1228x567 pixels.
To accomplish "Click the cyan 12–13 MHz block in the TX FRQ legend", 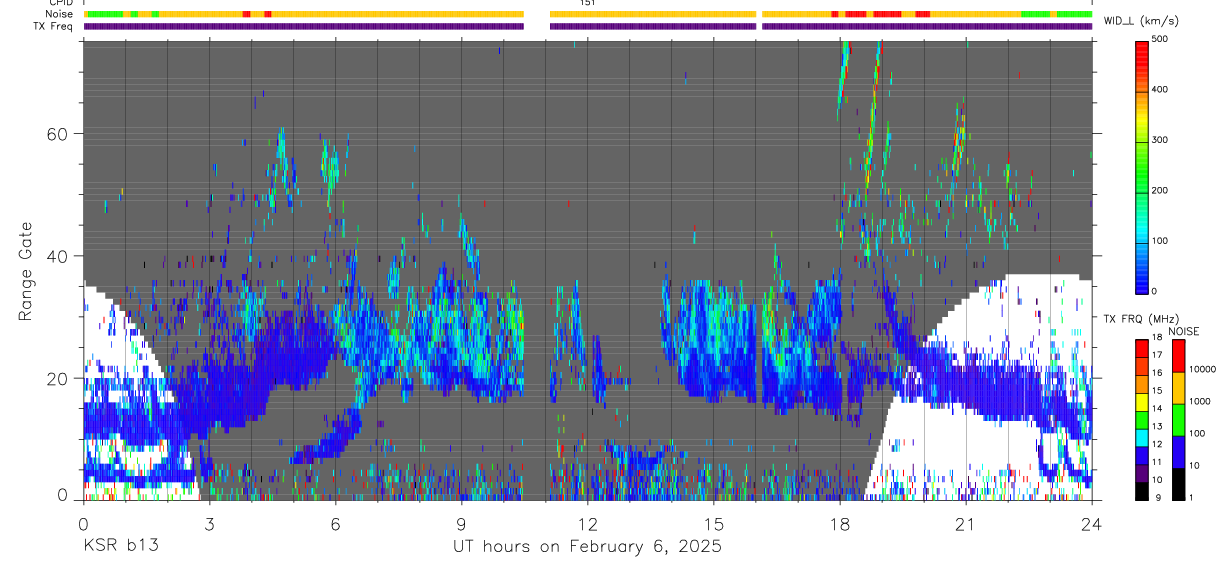I will (1141, 437).
